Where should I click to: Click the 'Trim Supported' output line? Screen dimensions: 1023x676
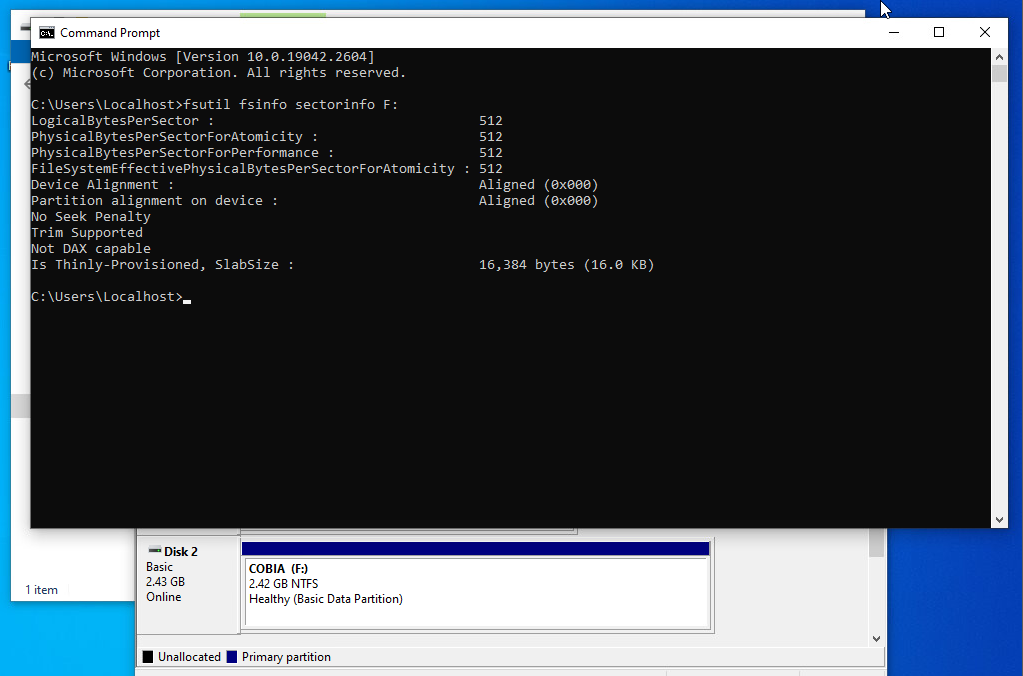[x=87, y=233]
